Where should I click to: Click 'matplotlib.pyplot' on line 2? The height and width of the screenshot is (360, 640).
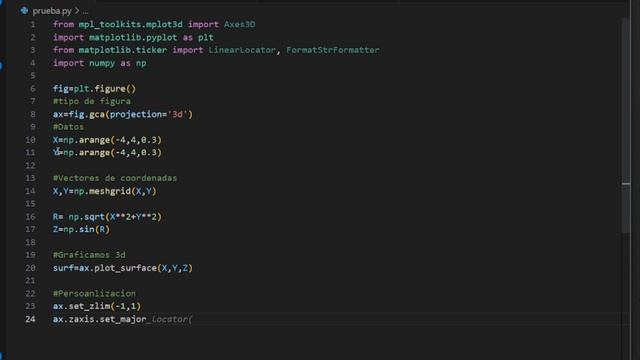click(133, 38)
